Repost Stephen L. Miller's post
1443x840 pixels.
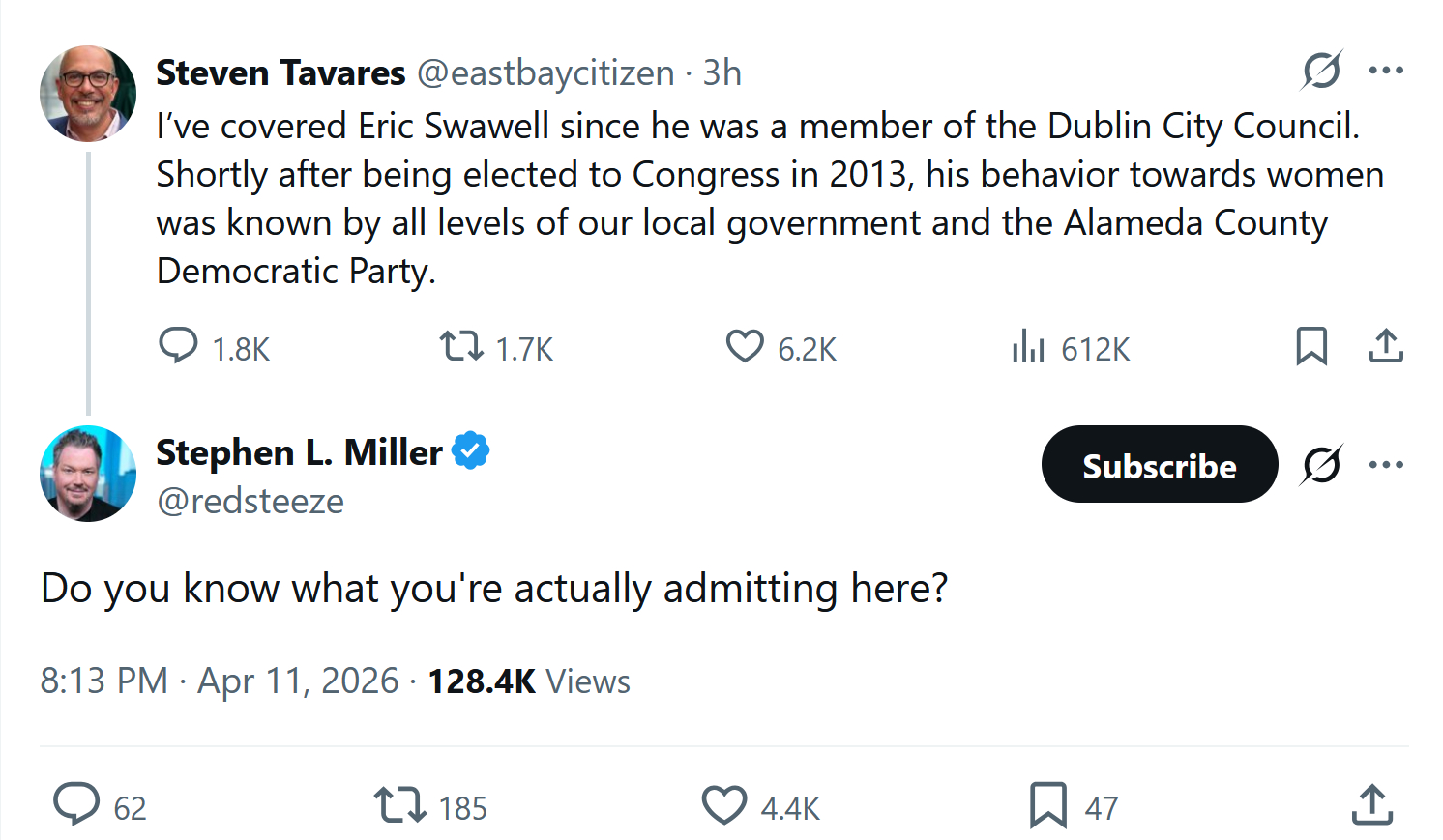399,804
